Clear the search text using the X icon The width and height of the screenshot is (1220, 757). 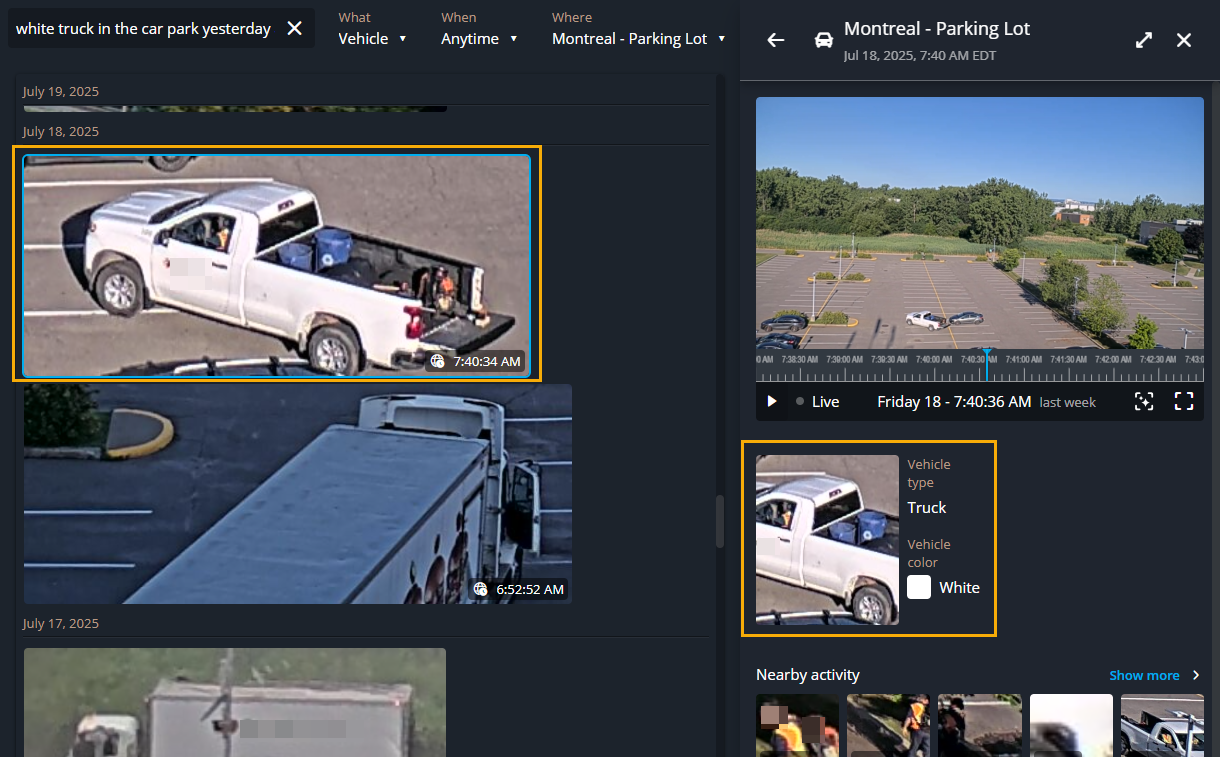click(294, 28)
